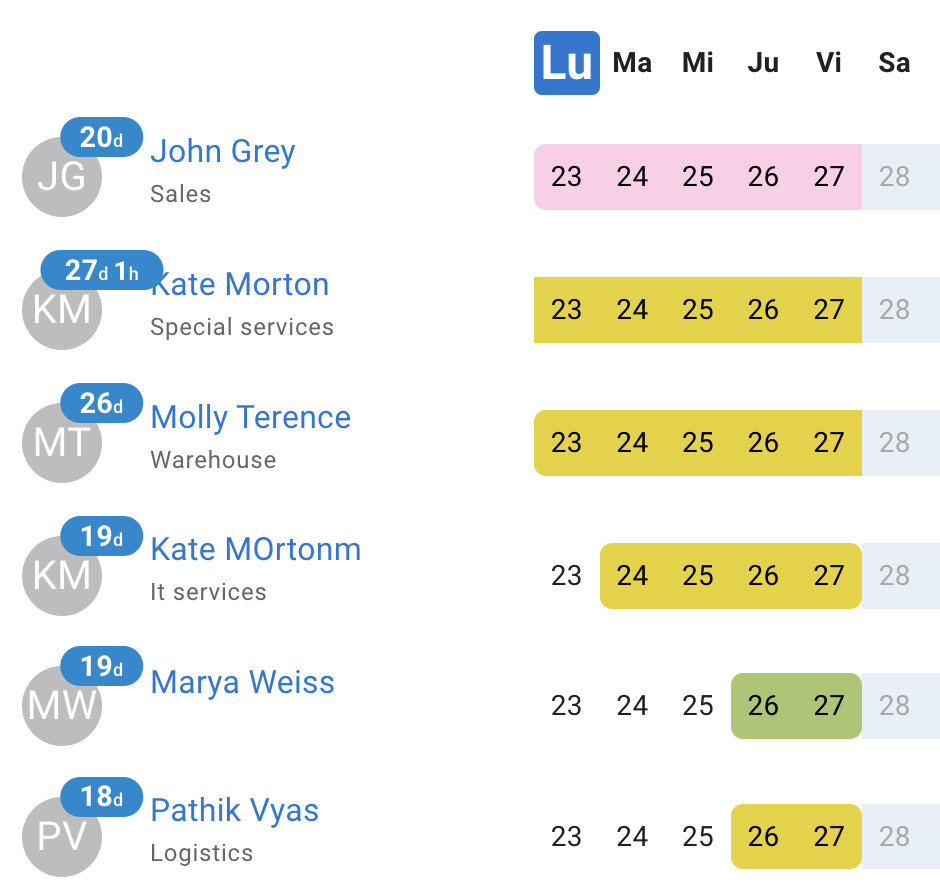Image resolution: width=940 pixels, height=892 pixels.
Task: Select the Sa day column header
Action: (x=894, y=63)
